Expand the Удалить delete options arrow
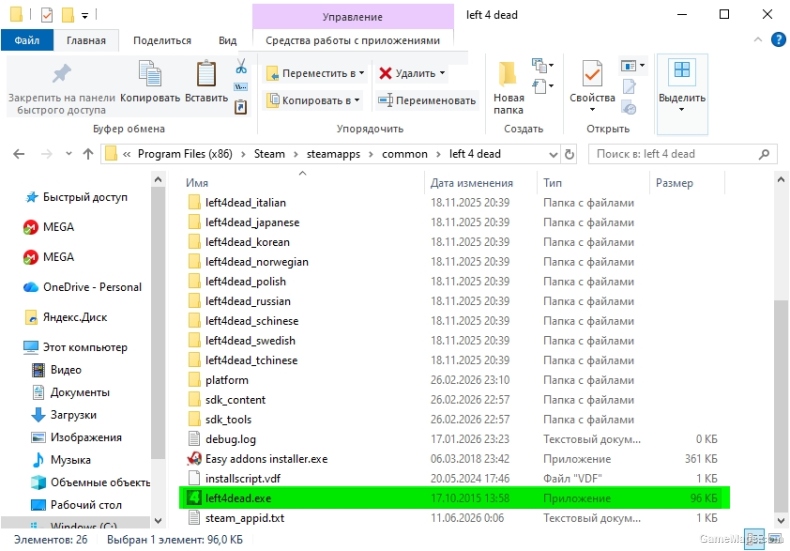 pos(442,74)
